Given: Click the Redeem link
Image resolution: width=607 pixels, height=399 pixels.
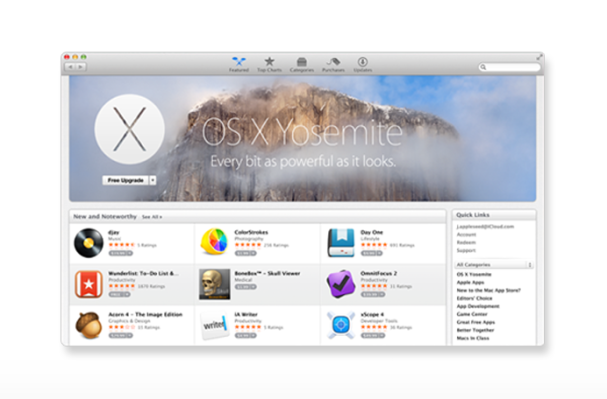Looking at the screenshot, I should (466, 242).
